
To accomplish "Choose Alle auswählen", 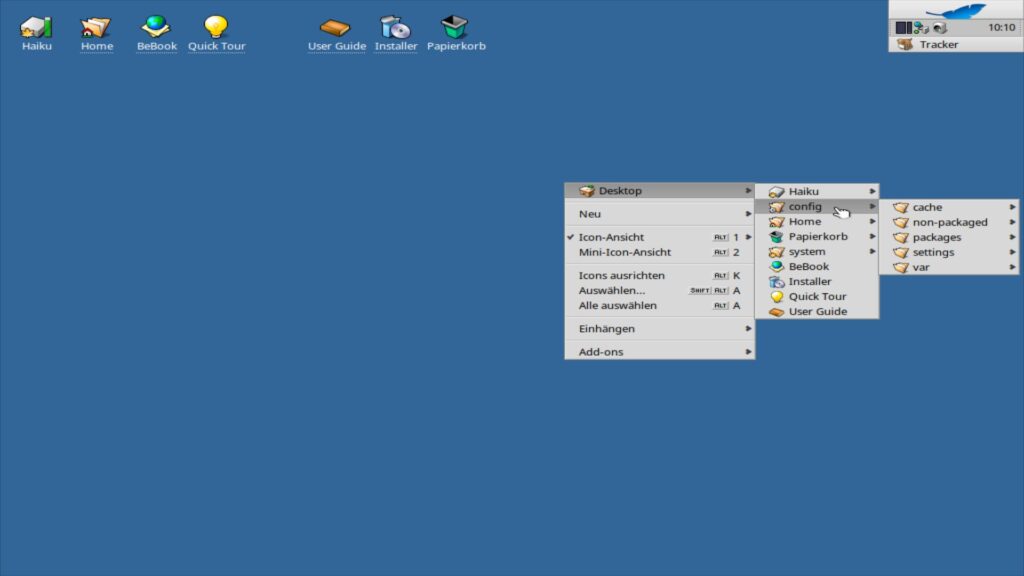I will 660,306.
